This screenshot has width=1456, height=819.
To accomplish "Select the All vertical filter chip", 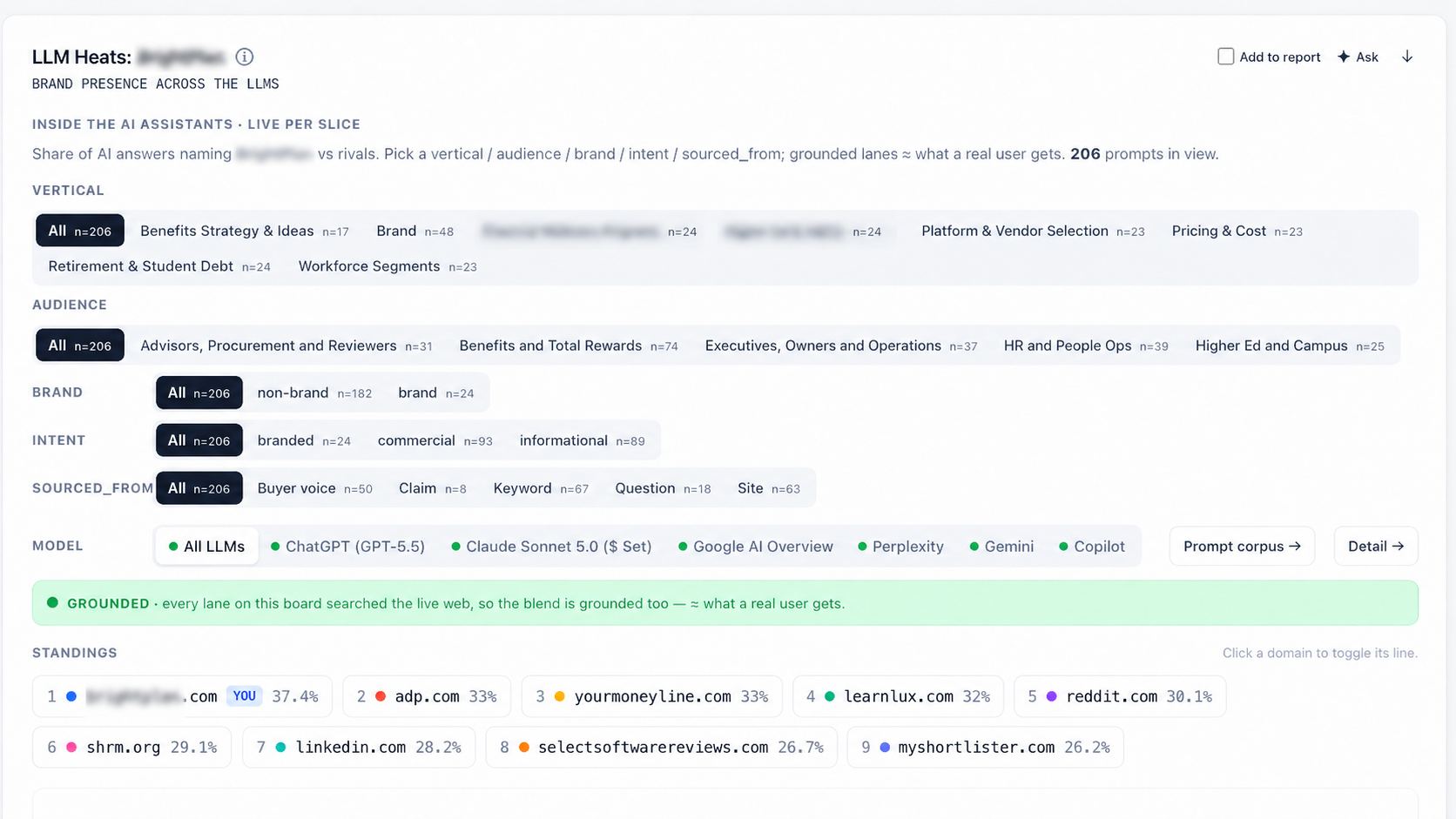I will coord(80,231).
